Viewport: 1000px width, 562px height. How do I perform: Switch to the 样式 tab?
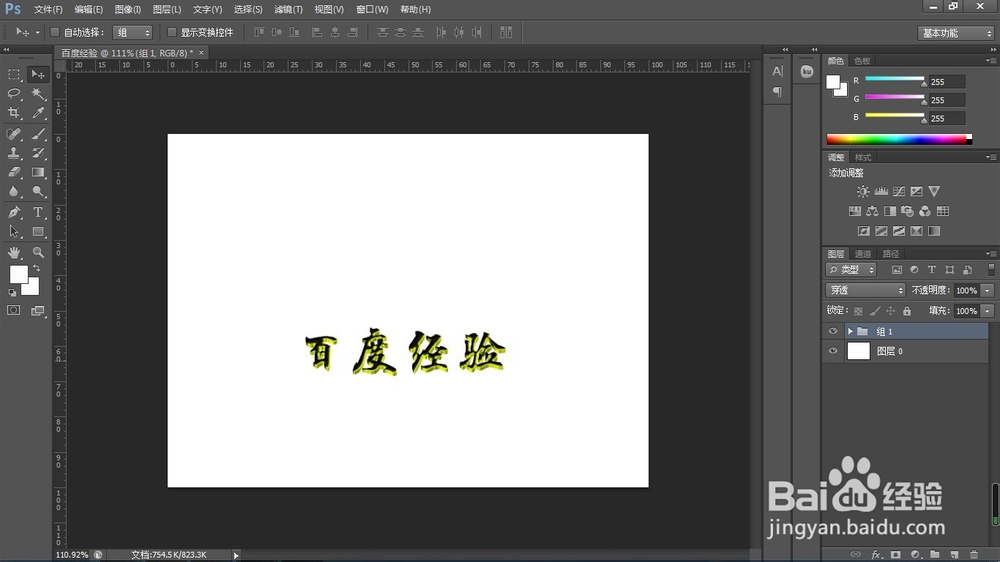(863, 158)
